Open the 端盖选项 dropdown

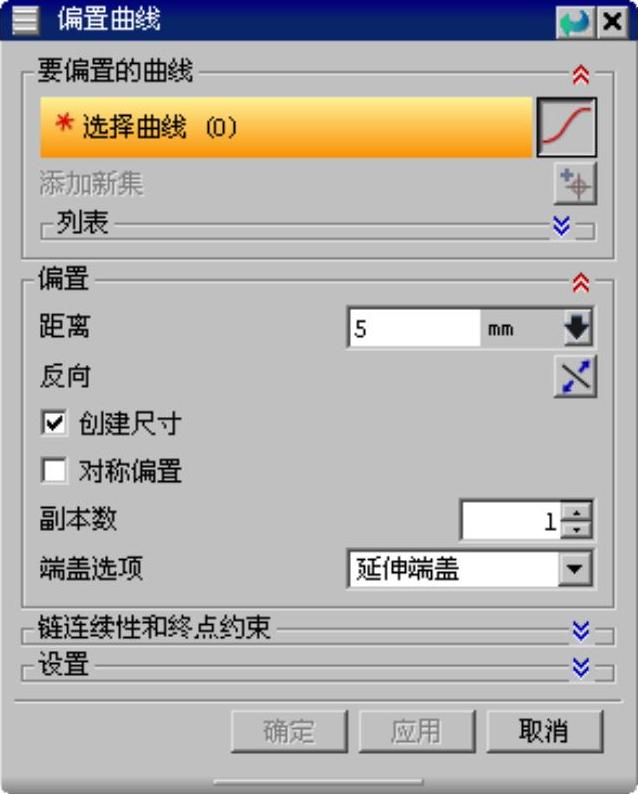pos(575,569)
